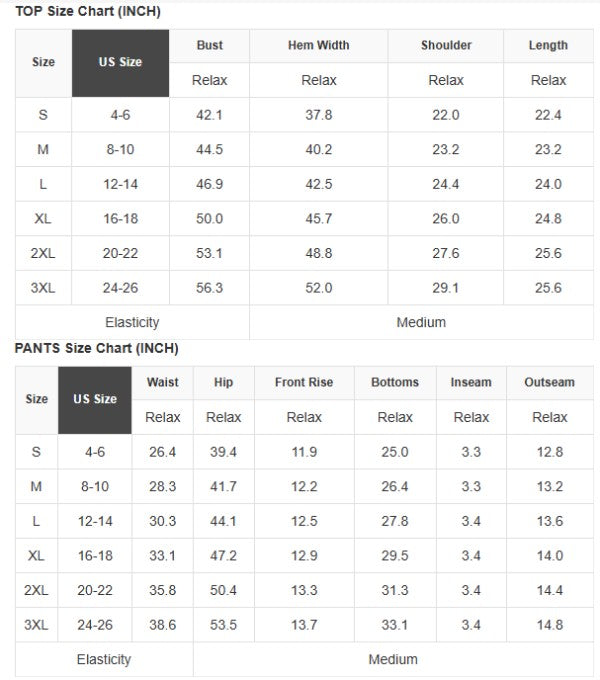Click the dark US Size header in PANTS chart
Screen dimensions: 600x680
95,399
